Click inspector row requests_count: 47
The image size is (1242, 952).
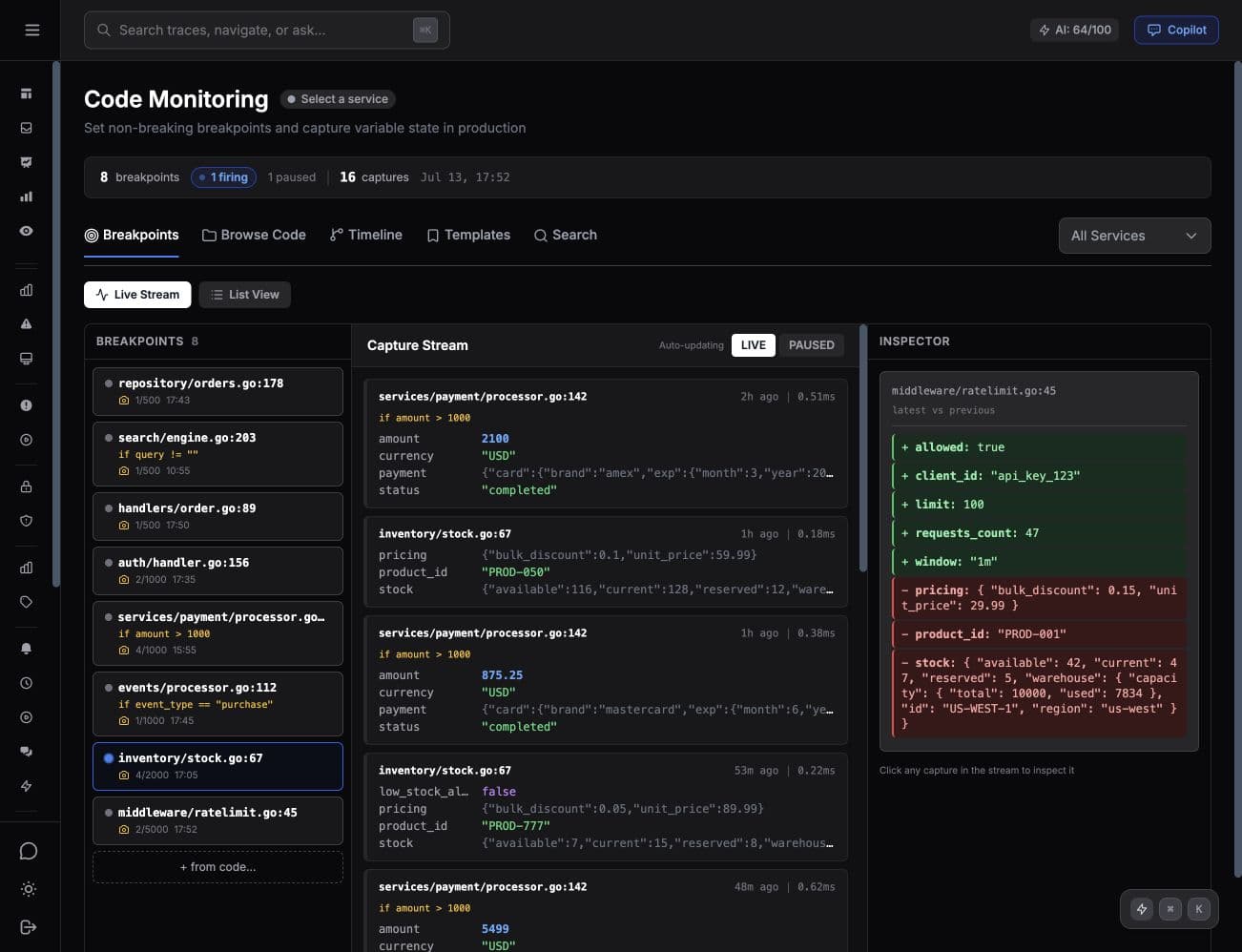click(1039, 533)
